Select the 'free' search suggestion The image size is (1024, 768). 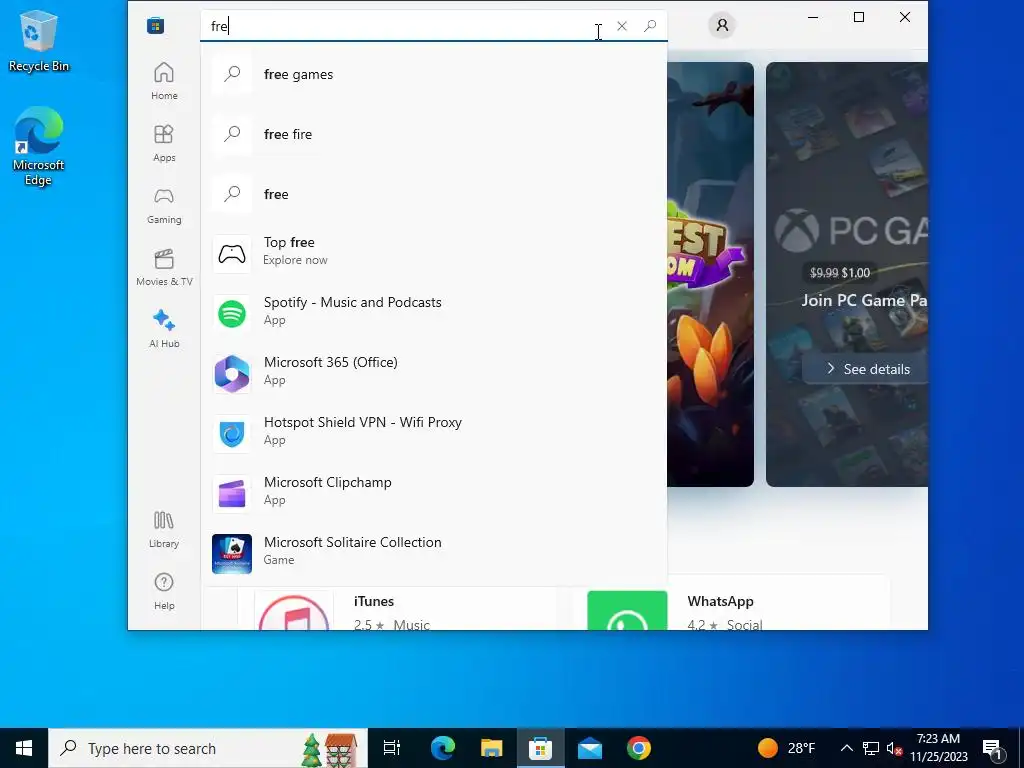(434, 194)
